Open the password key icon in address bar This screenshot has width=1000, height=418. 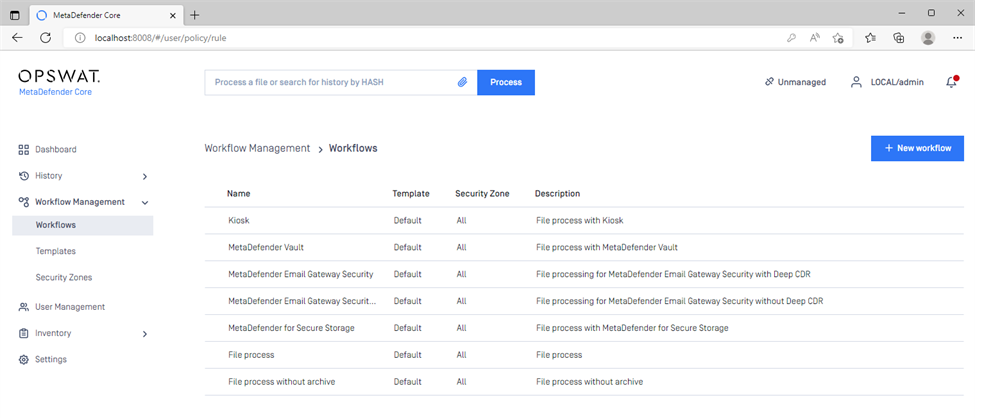tap(791, 38)
